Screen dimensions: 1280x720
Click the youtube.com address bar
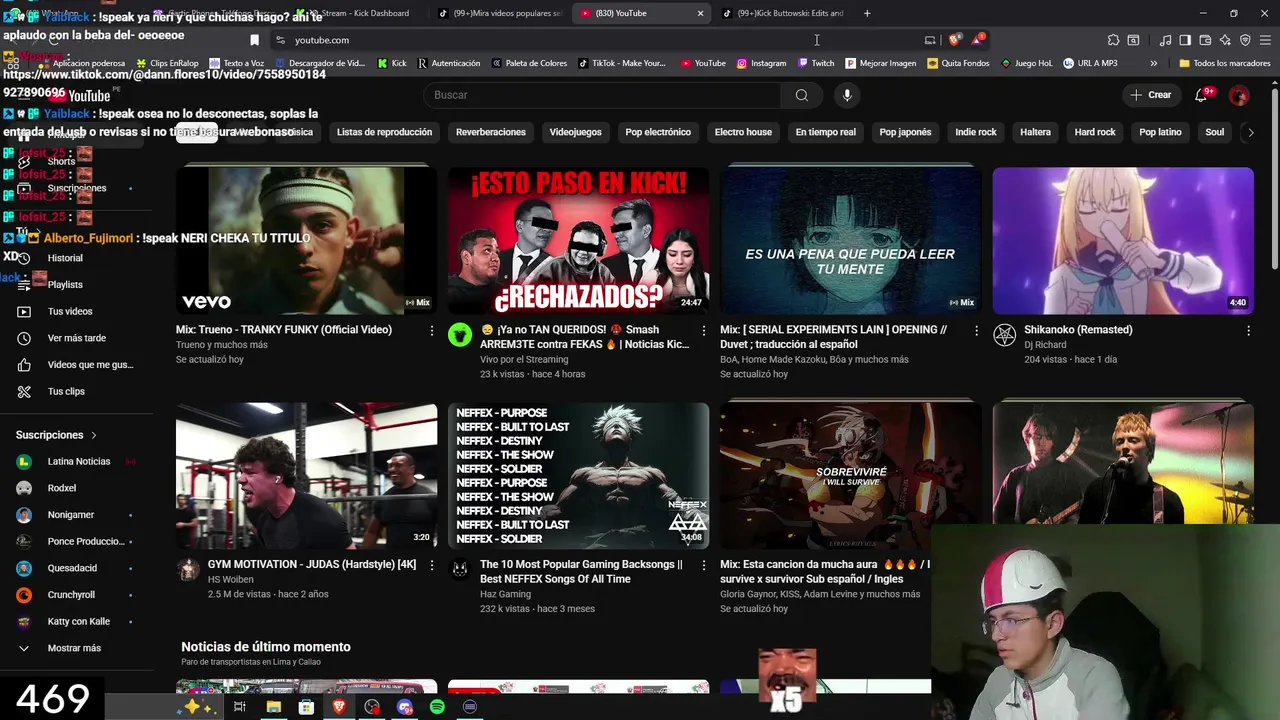click(600, 40)
